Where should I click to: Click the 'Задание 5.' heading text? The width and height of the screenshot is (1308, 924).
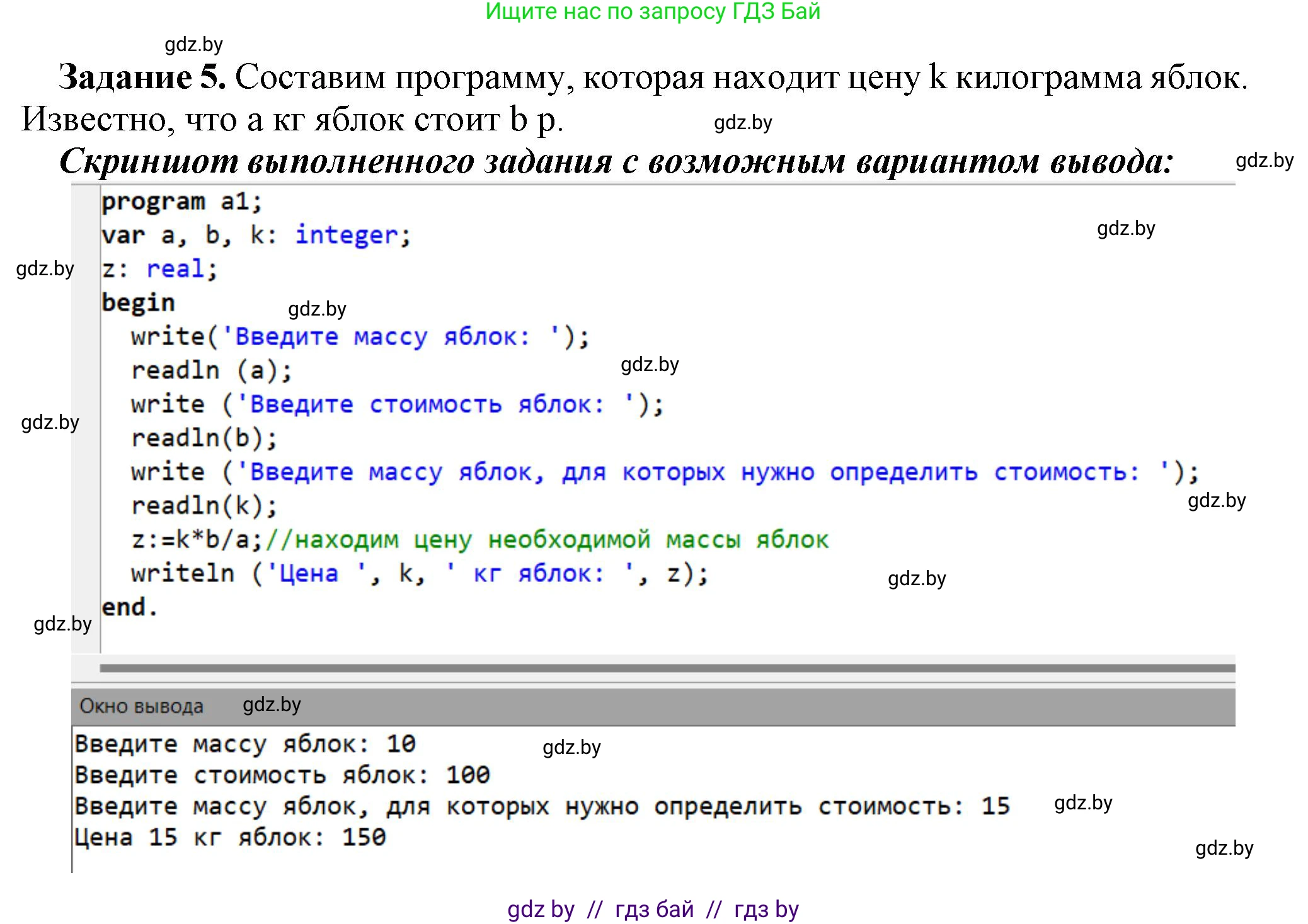tap(142, 77)
